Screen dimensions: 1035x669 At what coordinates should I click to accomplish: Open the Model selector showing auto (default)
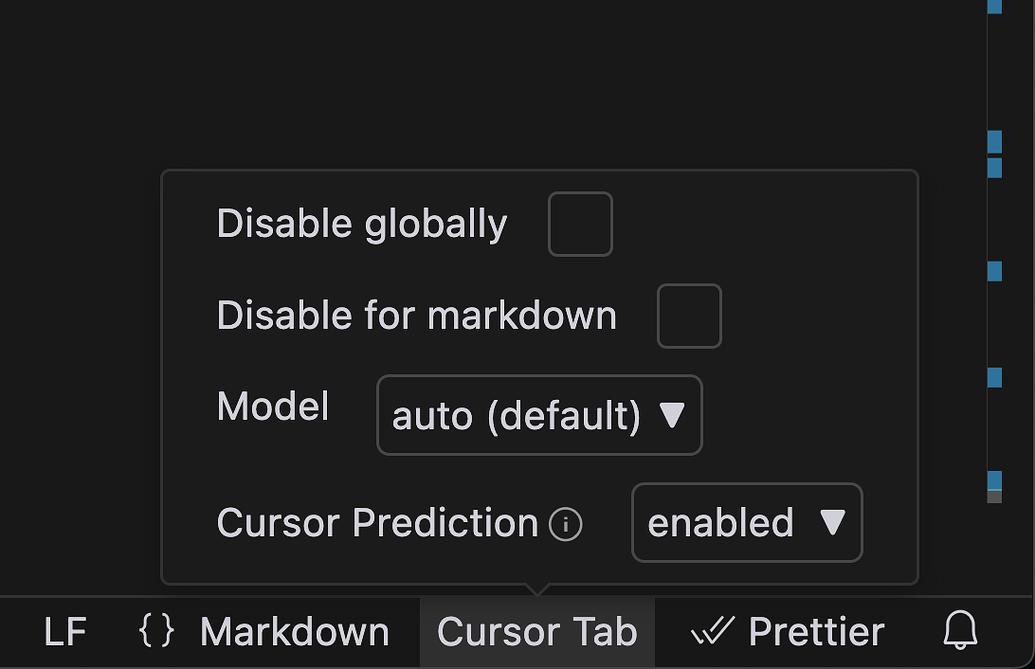(x=539, y=415)
